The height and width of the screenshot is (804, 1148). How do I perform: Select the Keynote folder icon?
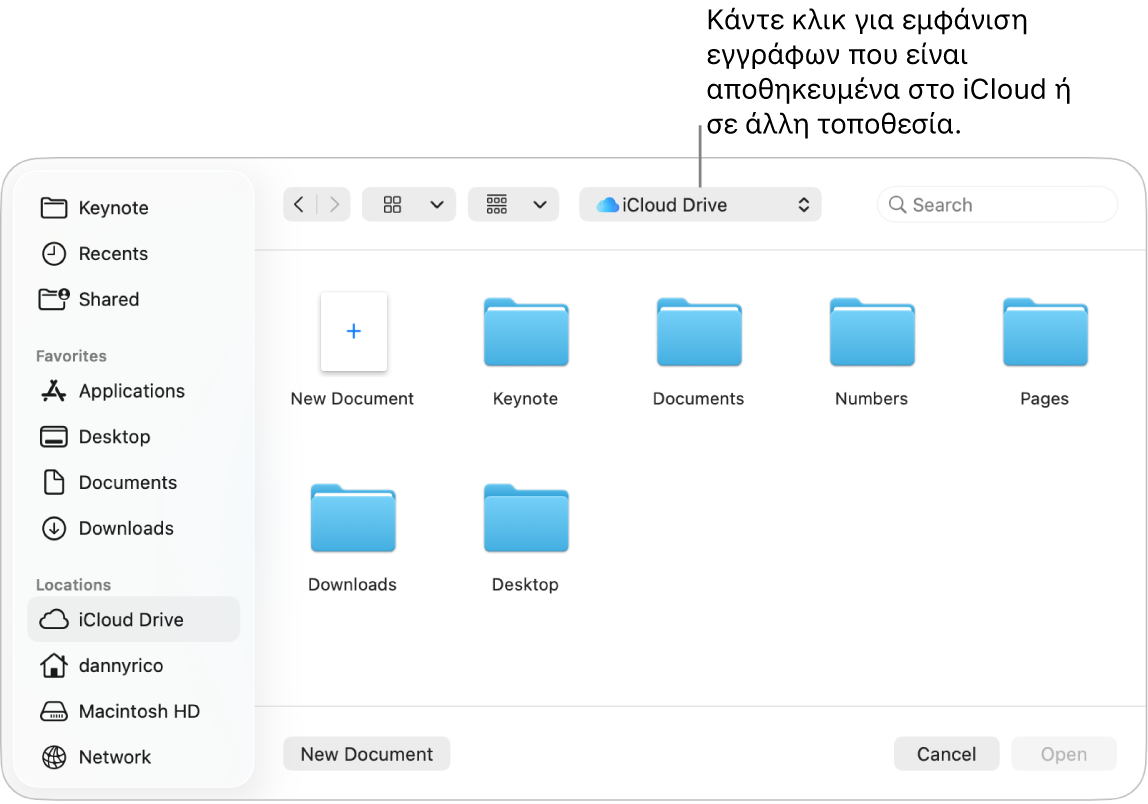pos(526,332)
